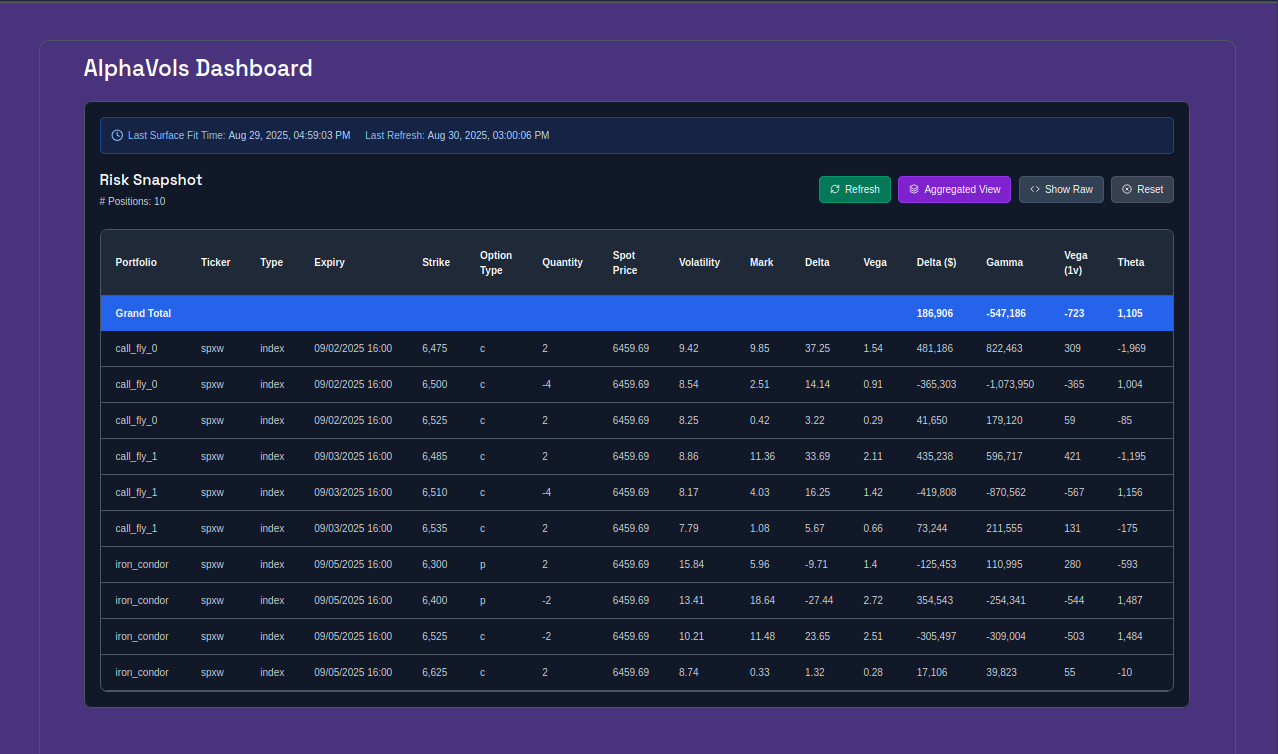Select the Grand Total row label
Screen dimensions: 1278x754
[143, 313]
